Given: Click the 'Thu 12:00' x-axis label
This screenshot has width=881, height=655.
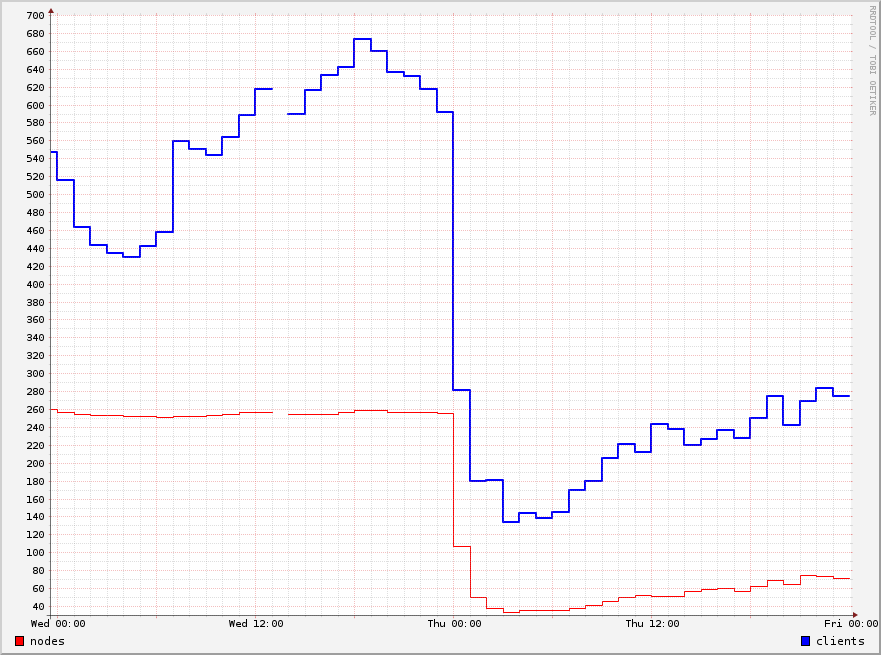Looking at the screenshot, I should tap(652, 624).
